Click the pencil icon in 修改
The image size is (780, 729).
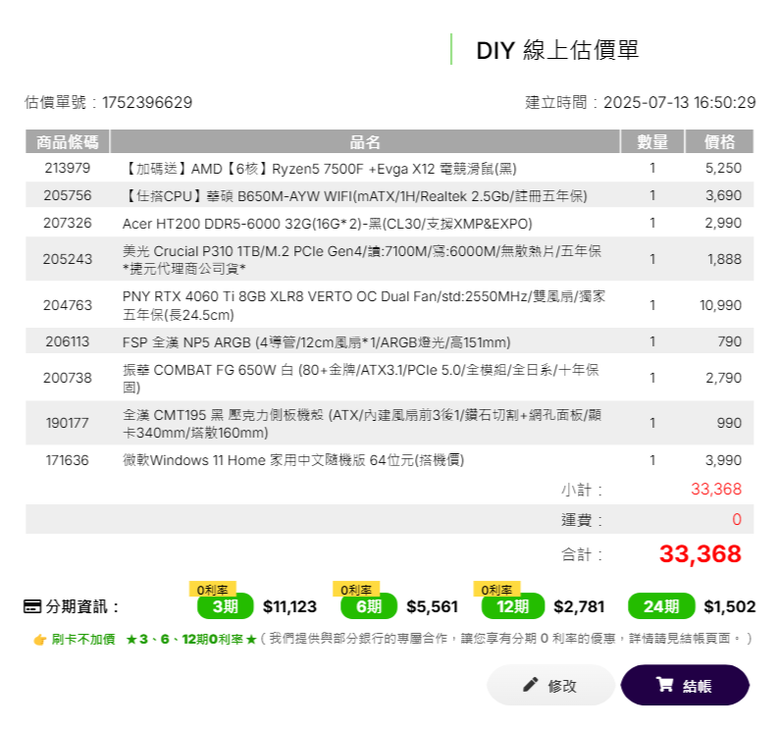(530, 684)
